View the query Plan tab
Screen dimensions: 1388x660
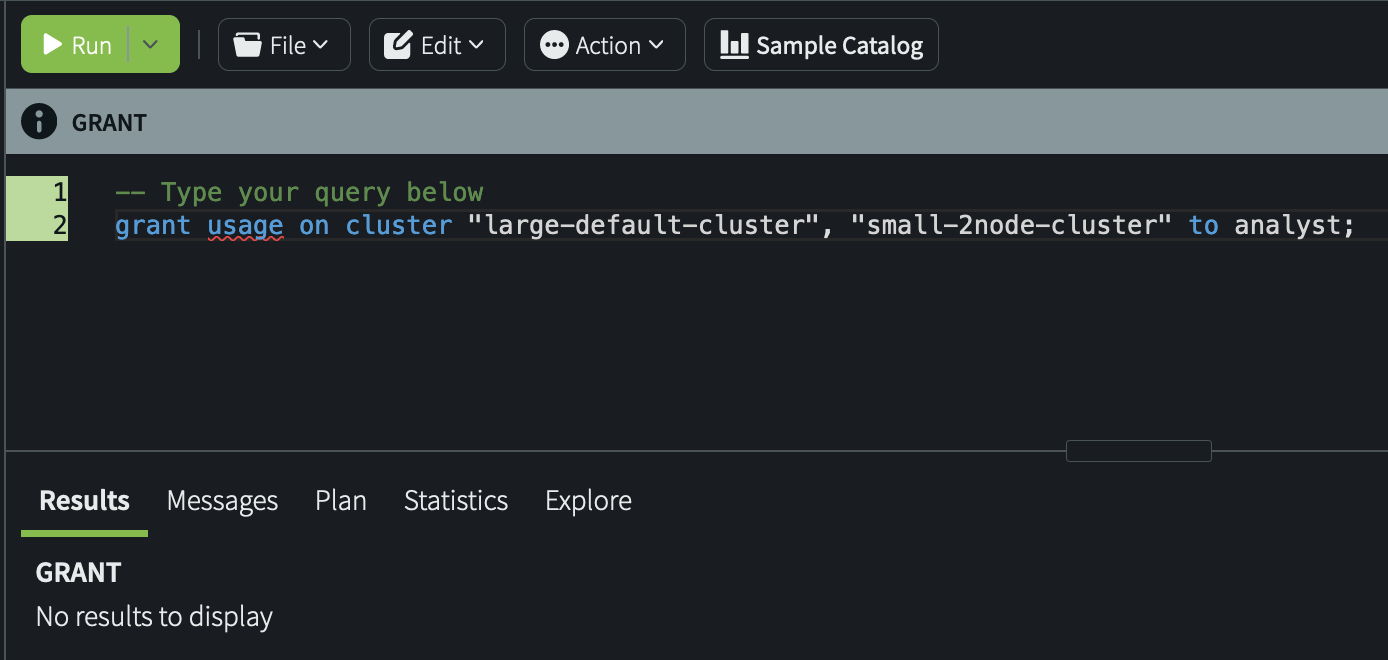tap(340, 500)
